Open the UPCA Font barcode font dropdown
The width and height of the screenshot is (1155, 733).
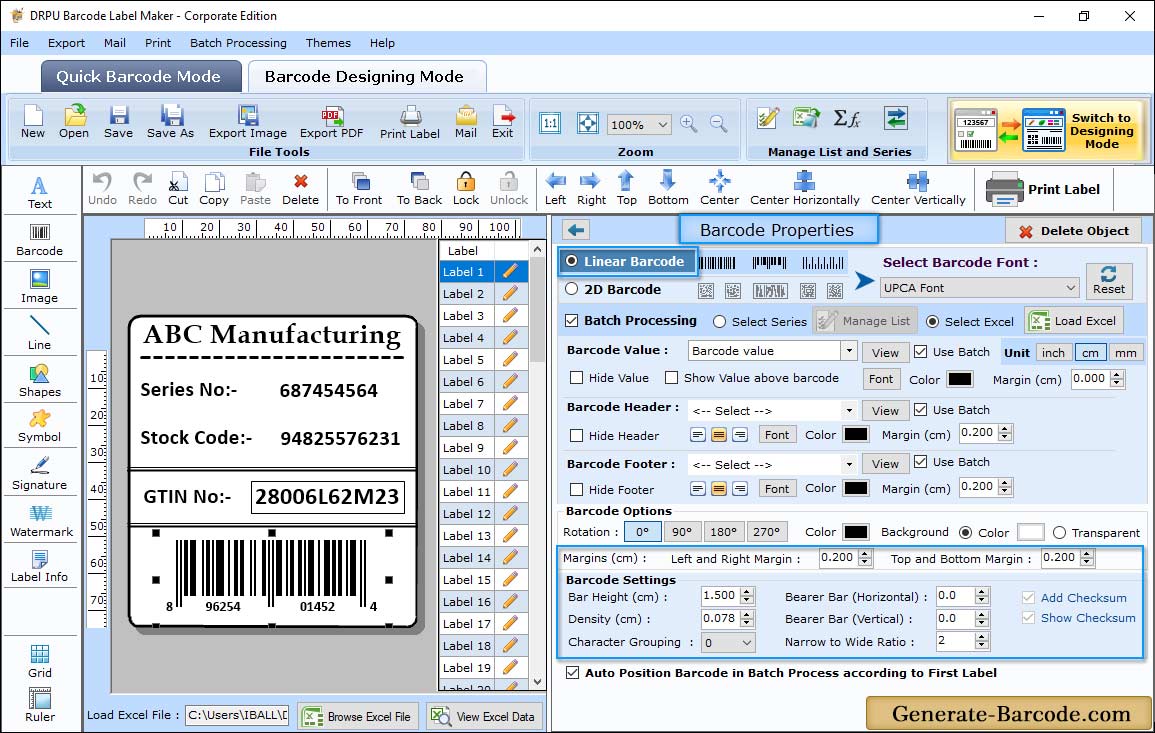coord(980,288)
